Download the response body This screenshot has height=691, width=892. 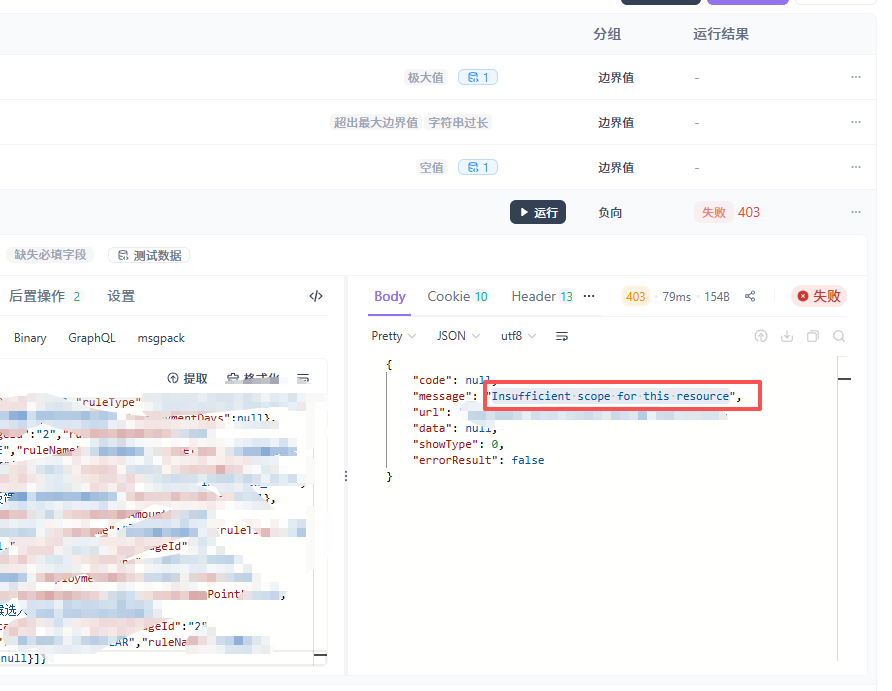click(x=787, y=336)
